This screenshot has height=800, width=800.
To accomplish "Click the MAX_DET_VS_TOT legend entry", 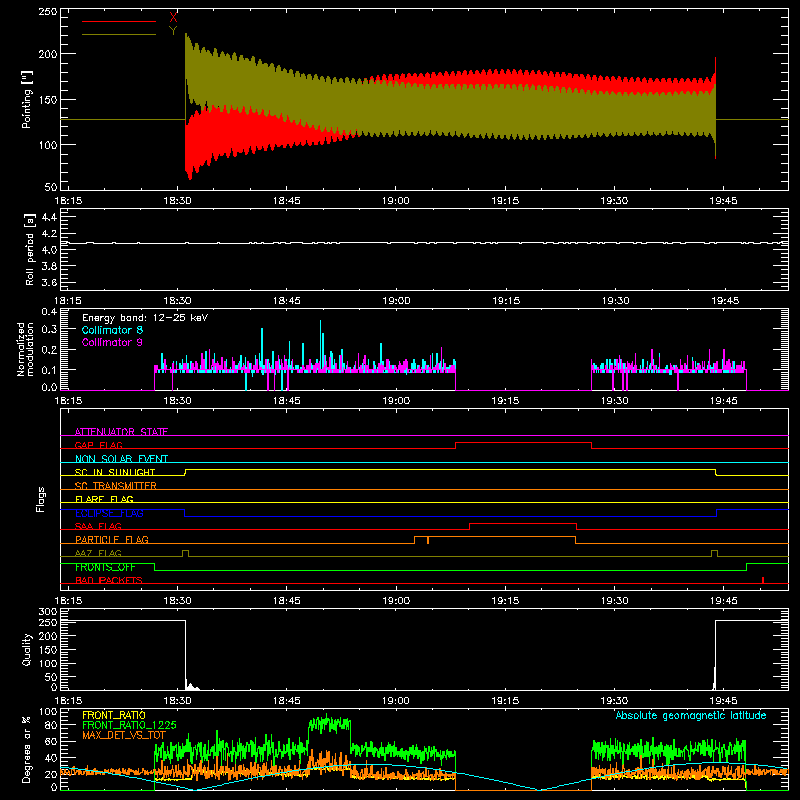I will pos(124,735).
